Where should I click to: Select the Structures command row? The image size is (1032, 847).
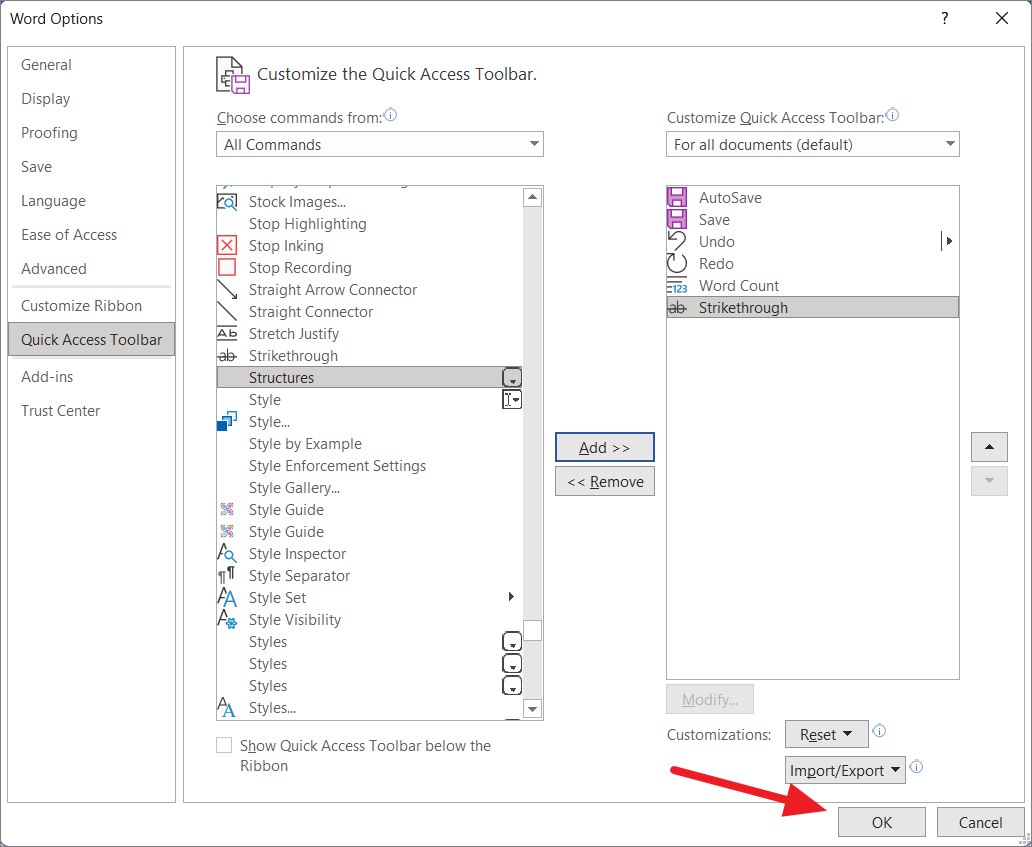coord(369,378)
